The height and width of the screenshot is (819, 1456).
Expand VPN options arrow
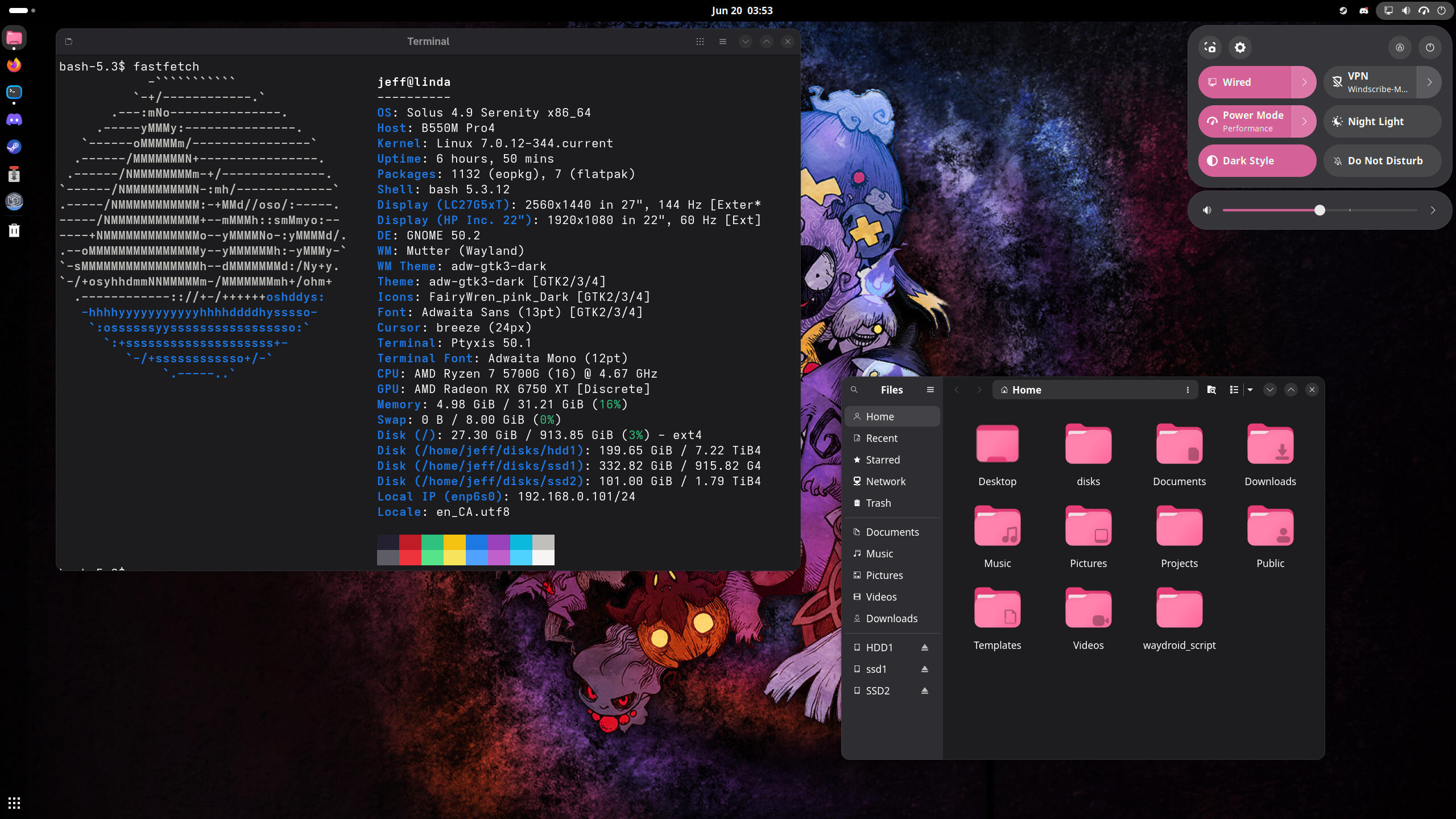point(1429,82)
